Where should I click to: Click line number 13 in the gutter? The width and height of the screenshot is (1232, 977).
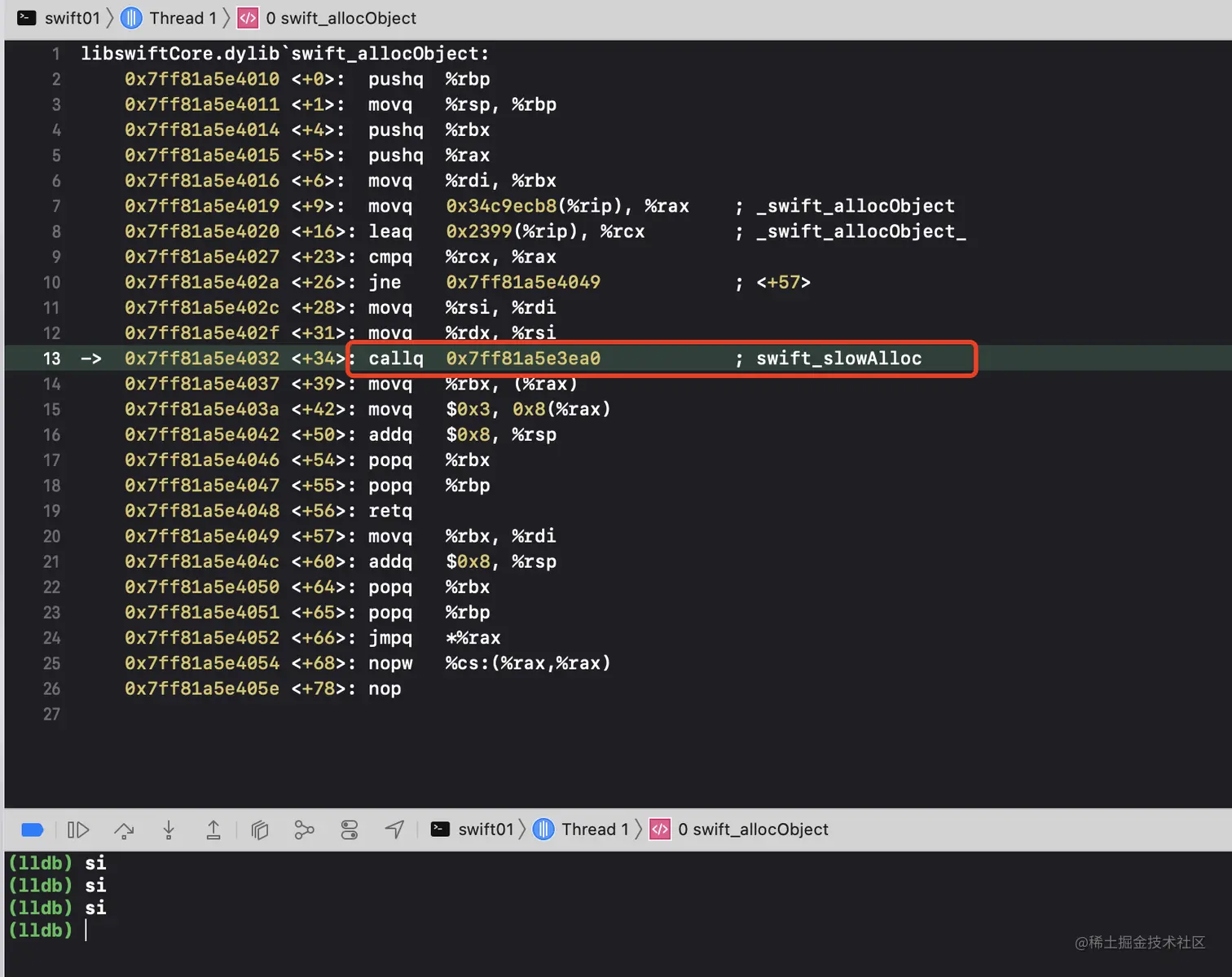(52, 359)
